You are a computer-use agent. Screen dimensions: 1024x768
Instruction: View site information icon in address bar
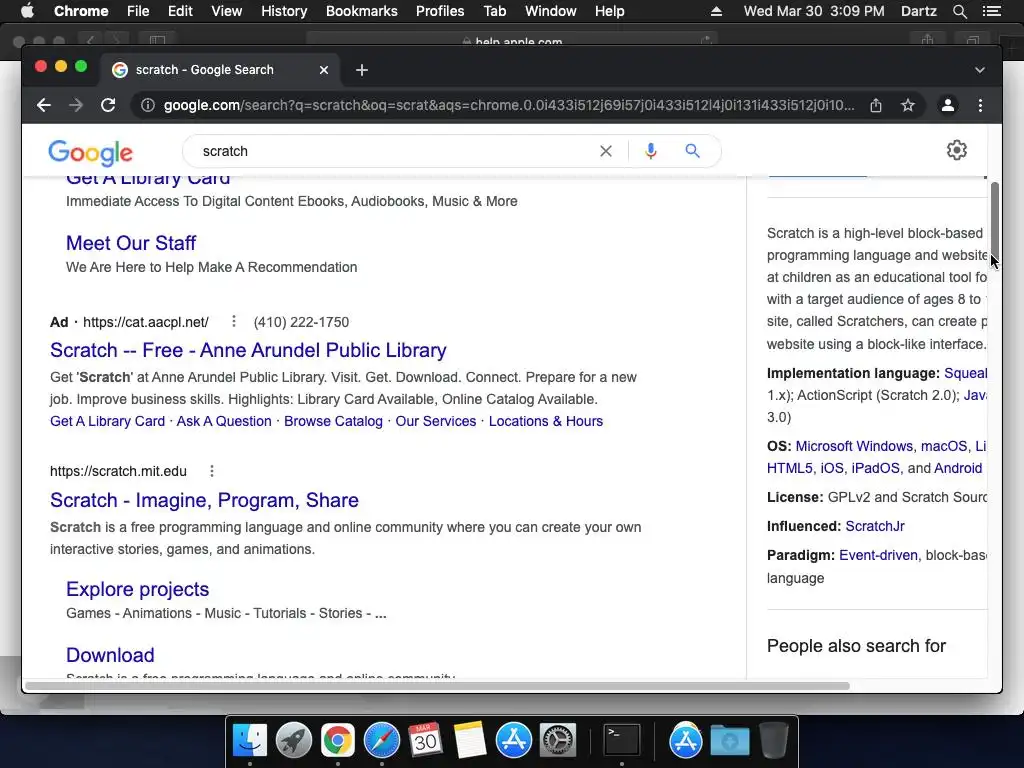click(148, 105)
